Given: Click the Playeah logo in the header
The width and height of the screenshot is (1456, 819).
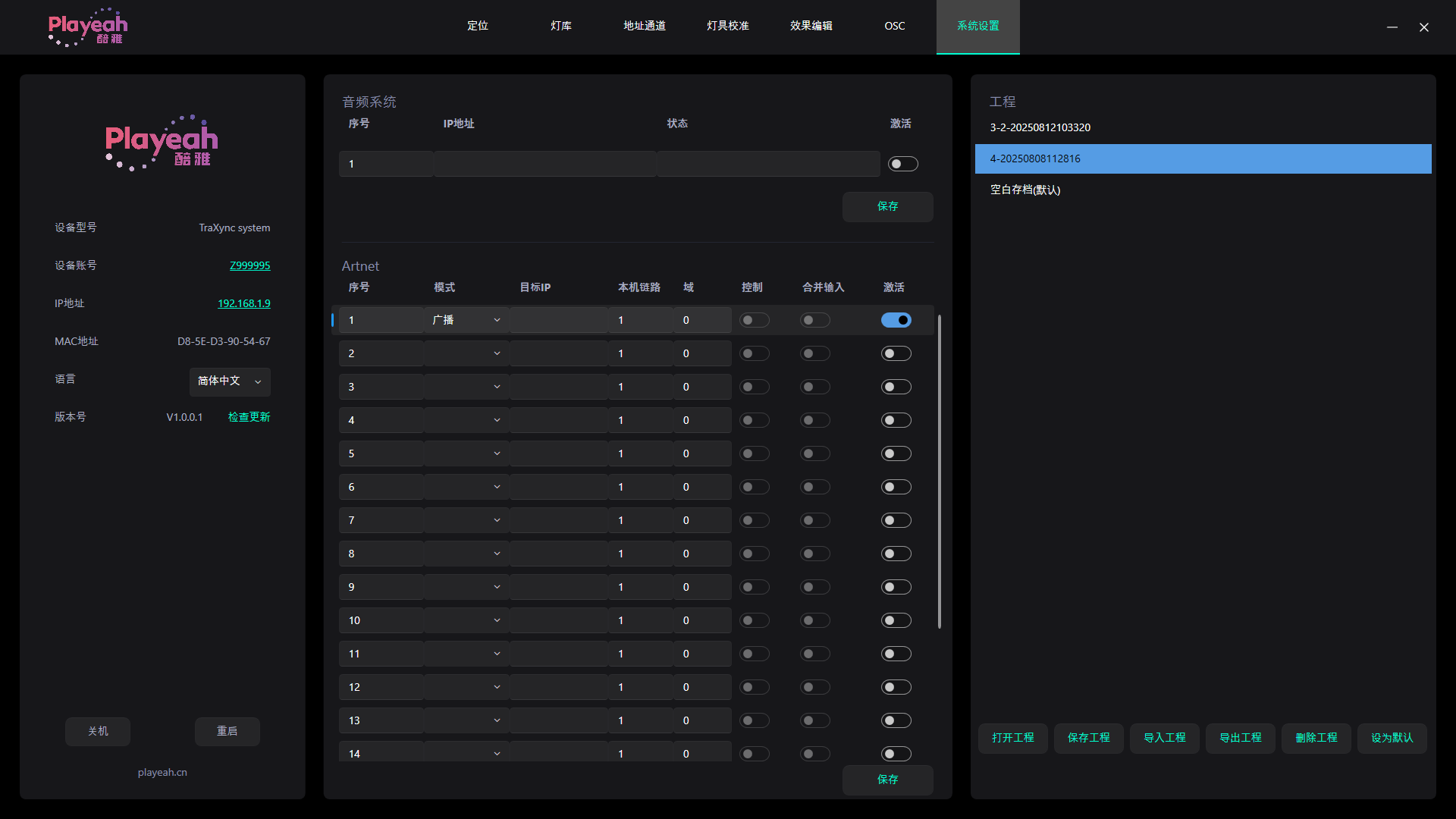Looking at the screenshot, I should coord(88,27).
